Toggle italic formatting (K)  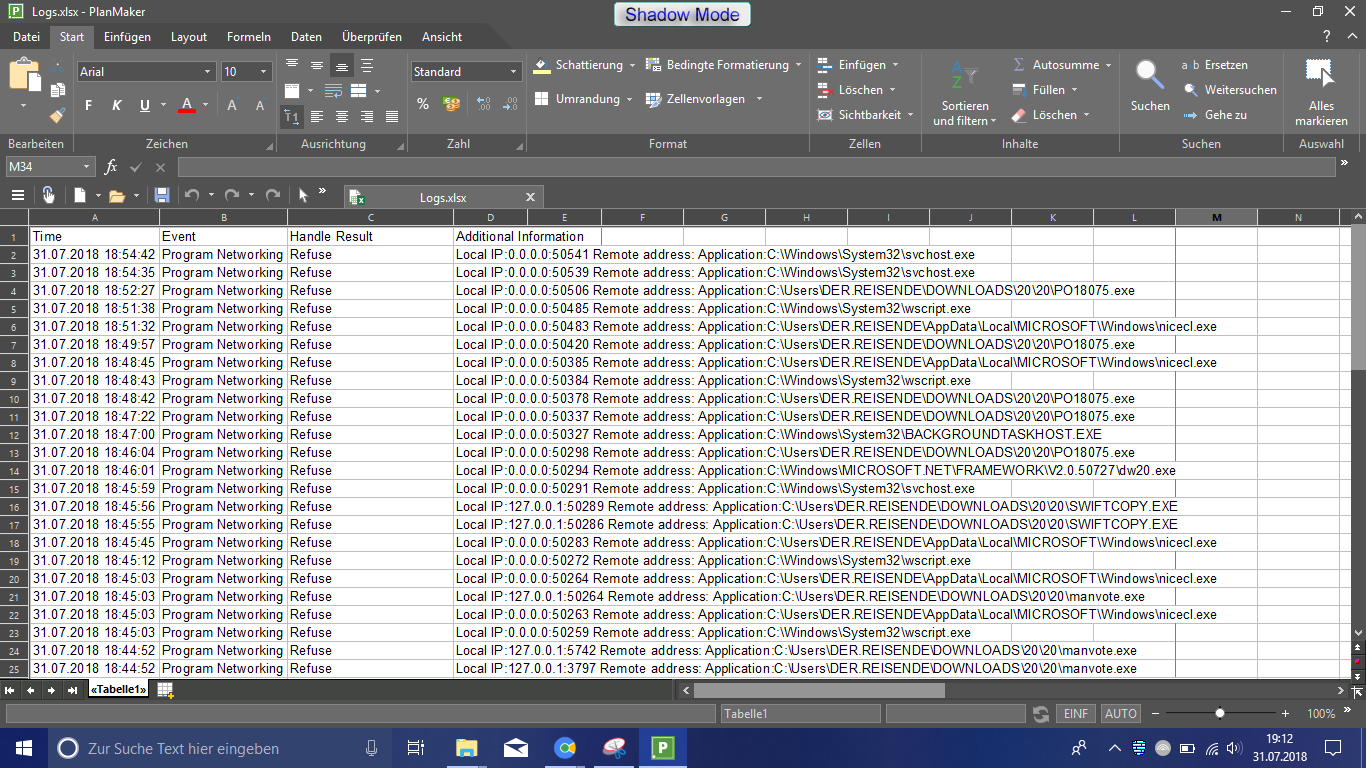click(x=116, y=105)
